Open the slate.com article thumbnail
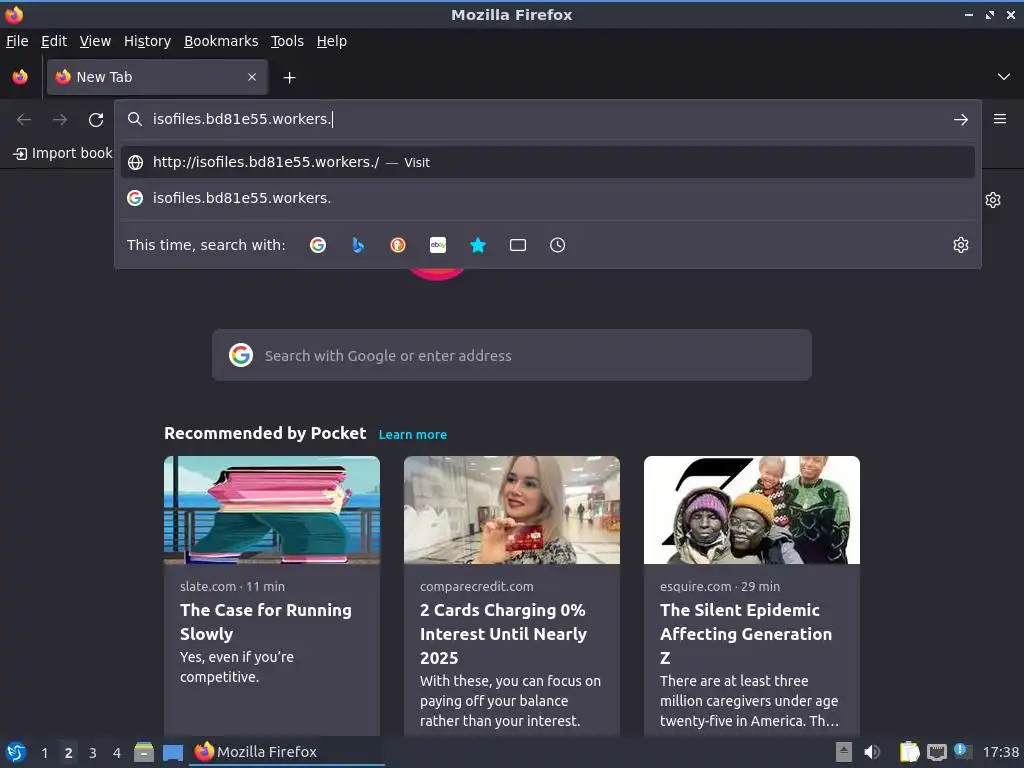The width and height of the screenshot is (1024, 768). pyautogui.click(x=272, y=510)
